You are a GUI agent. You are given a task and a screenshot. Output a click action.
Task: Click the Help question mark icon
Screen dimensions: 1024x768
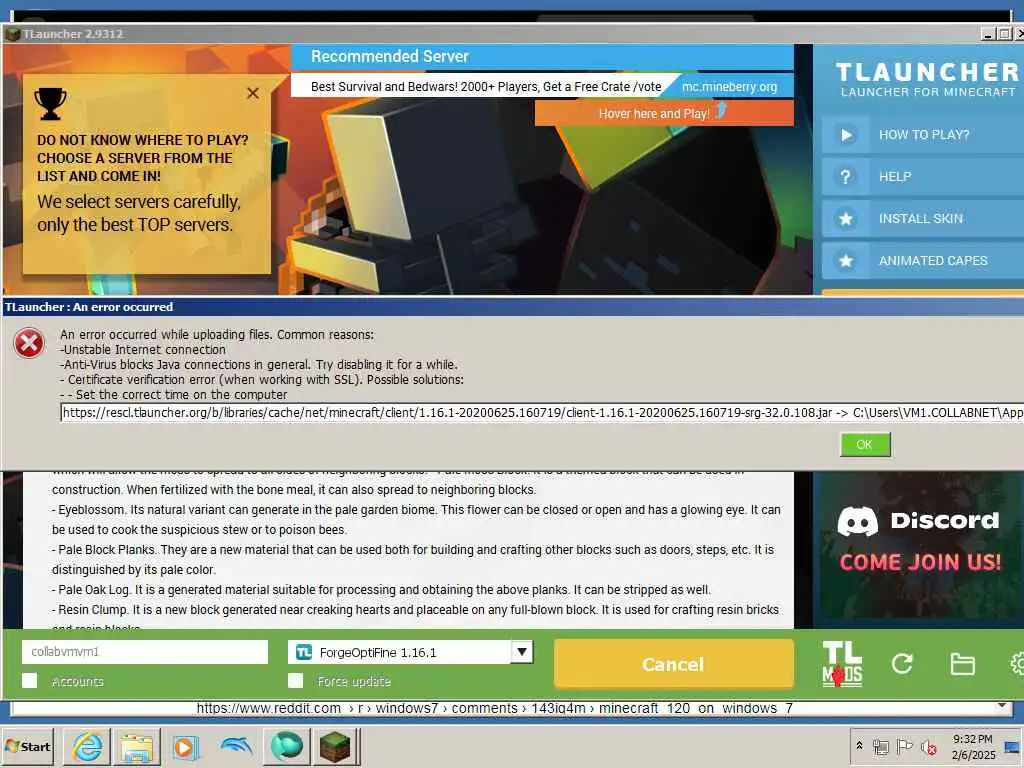click(x=846, y=177)
